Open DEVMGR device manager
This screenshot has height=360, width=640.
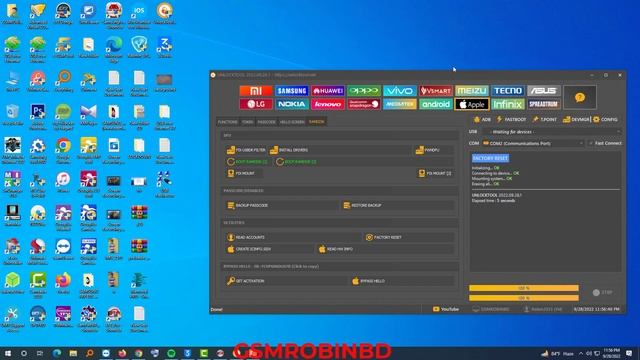[576, 120]
